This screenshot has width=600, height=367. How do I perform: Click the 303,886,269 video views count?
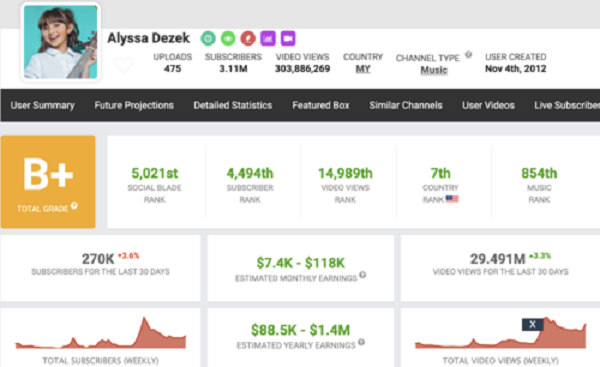tap(302, 69)
